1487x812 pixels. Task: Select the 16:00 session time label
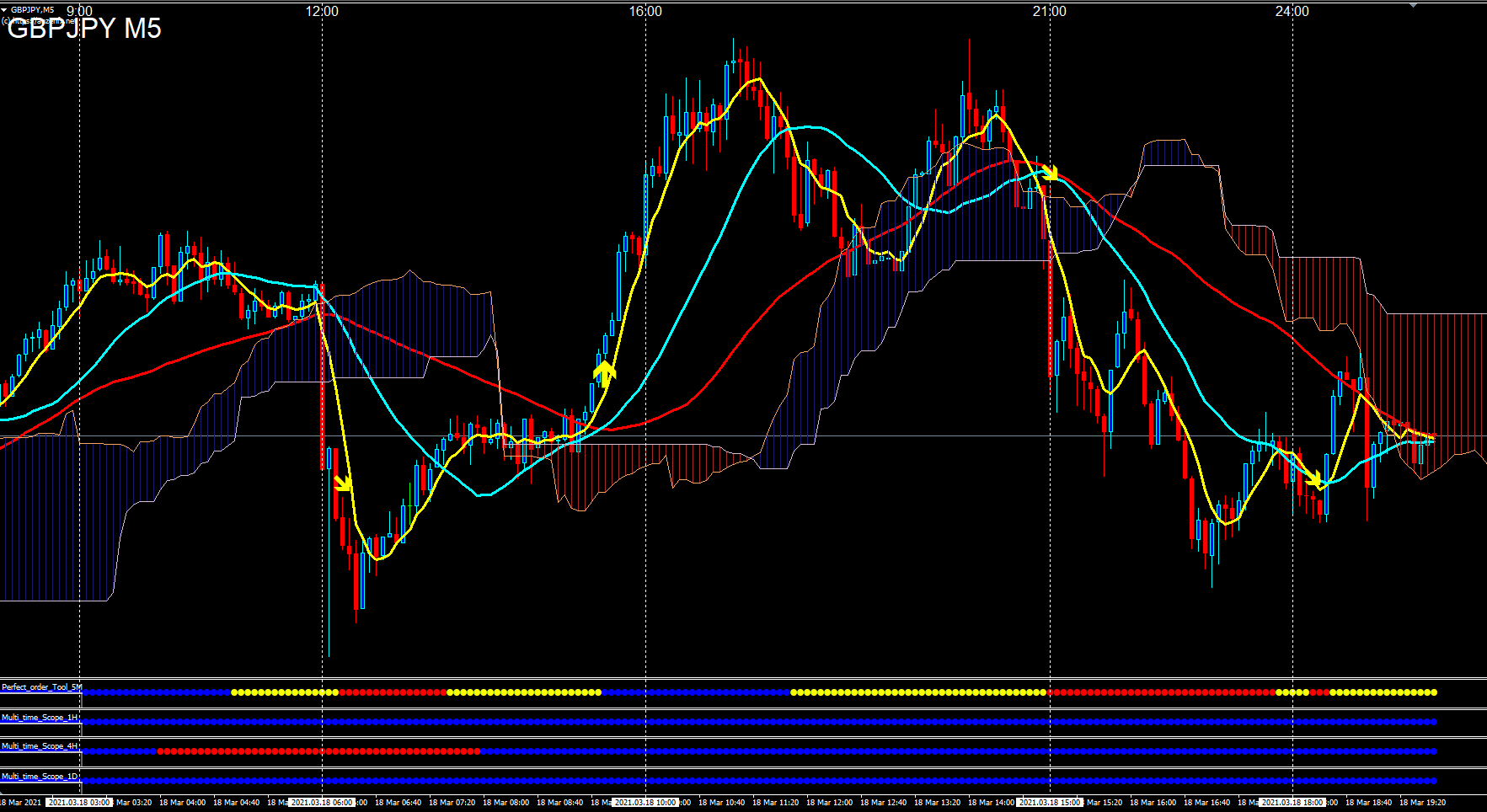[x=645, y=11]
